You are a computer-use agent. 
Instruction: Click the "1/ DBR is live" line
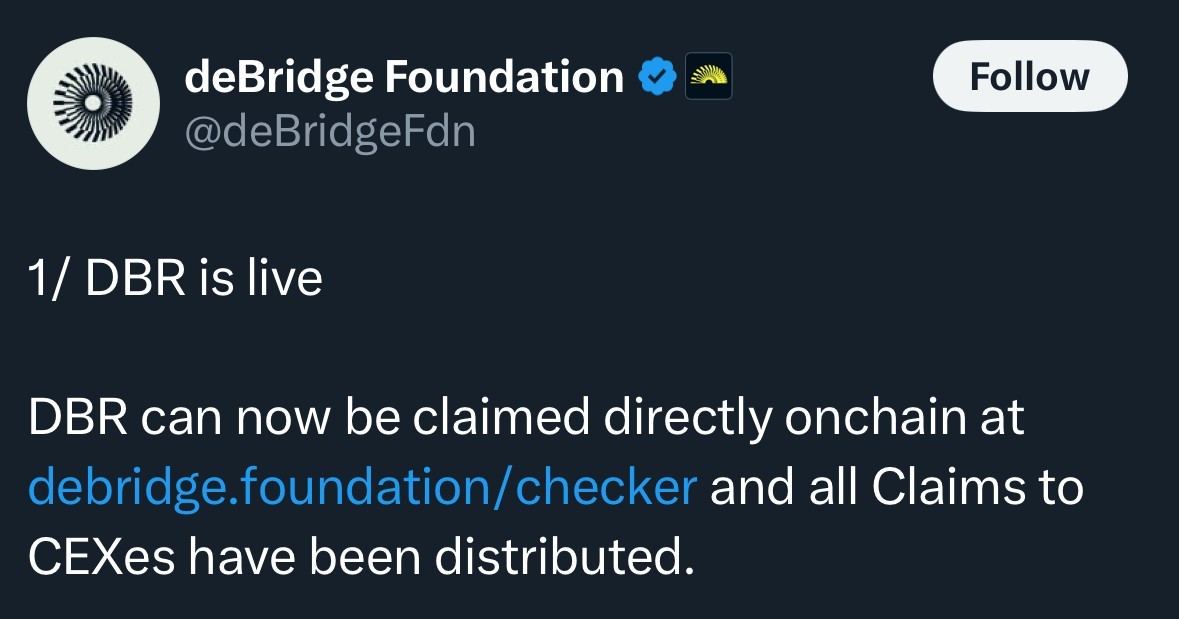[x=176, y=279]
